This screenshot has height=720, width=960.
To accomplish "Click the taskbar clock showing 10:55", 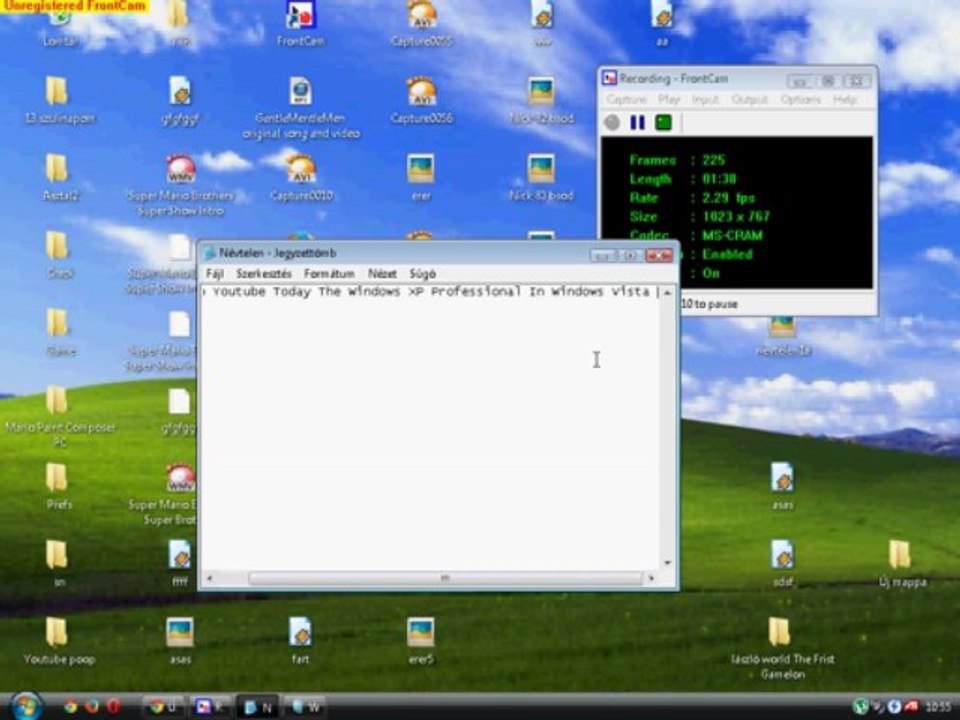I will tap(938, 707).
